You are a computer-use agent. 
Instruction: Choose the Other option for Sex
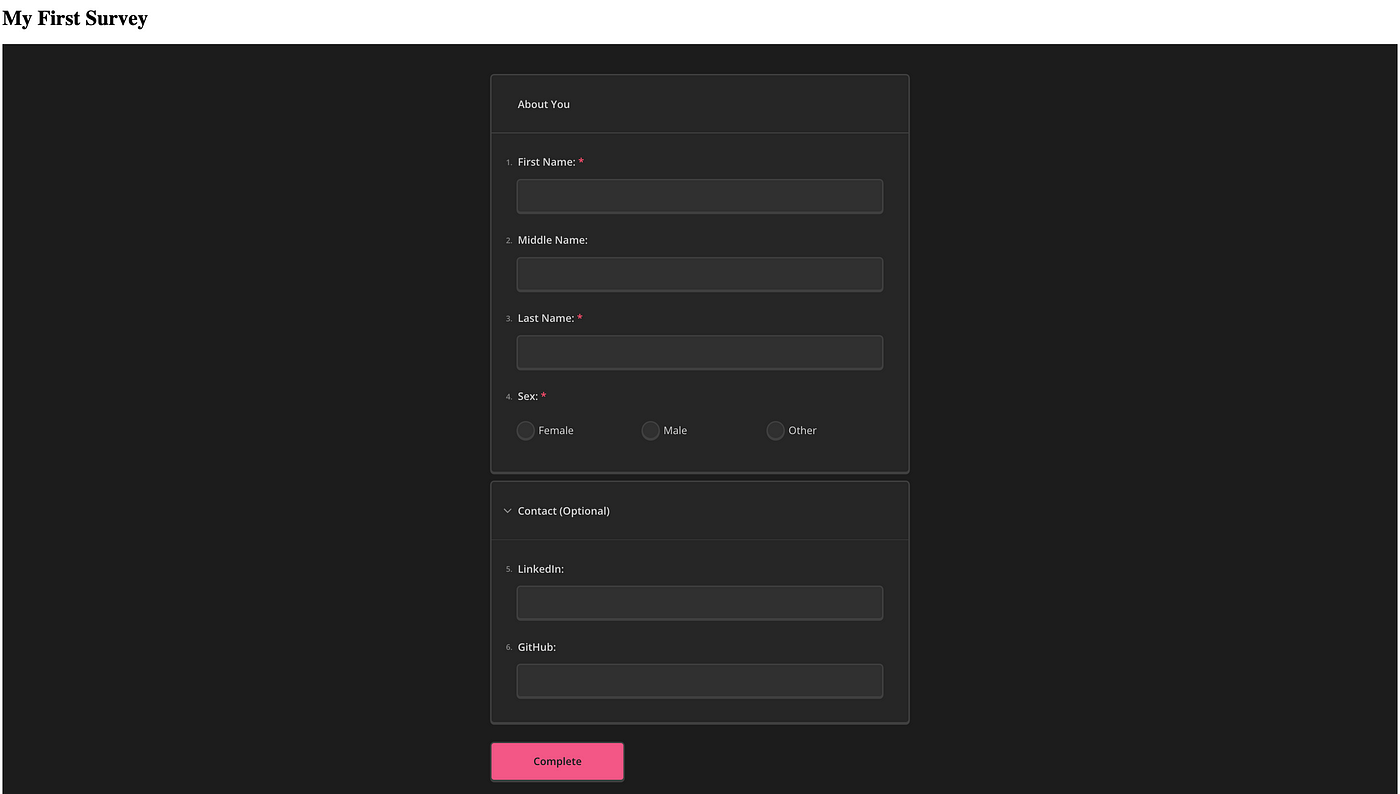(x=775, y=430)
